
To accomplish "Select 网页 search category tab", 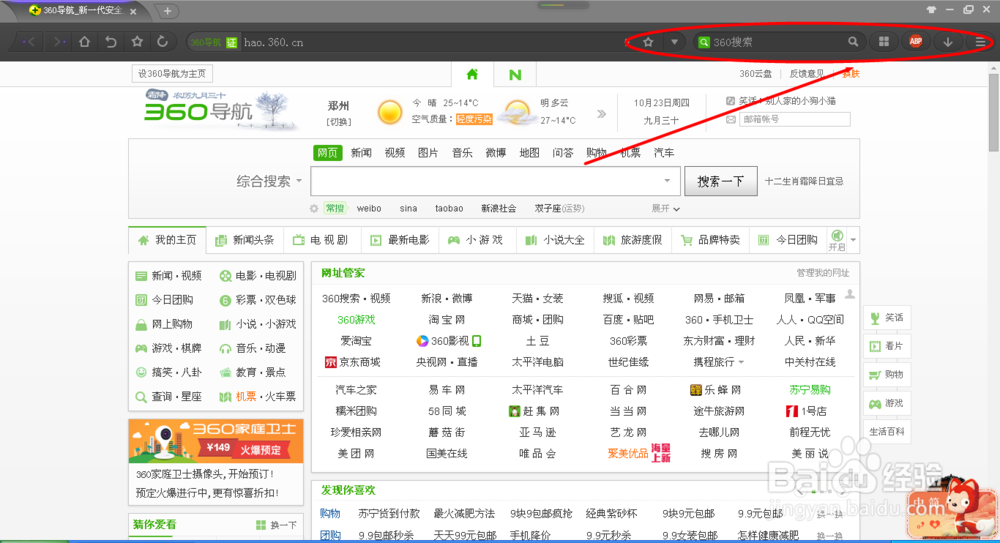I will point(328,153).
